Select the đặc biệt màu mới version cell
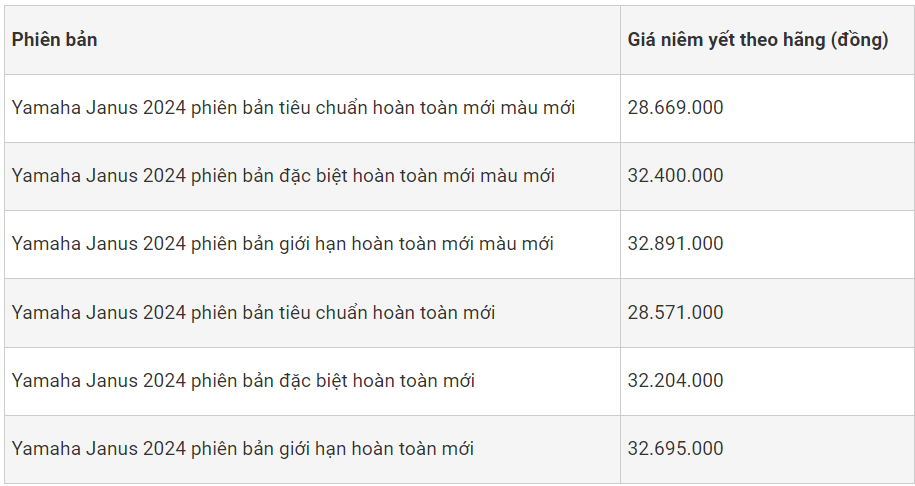 click(283, 176)
